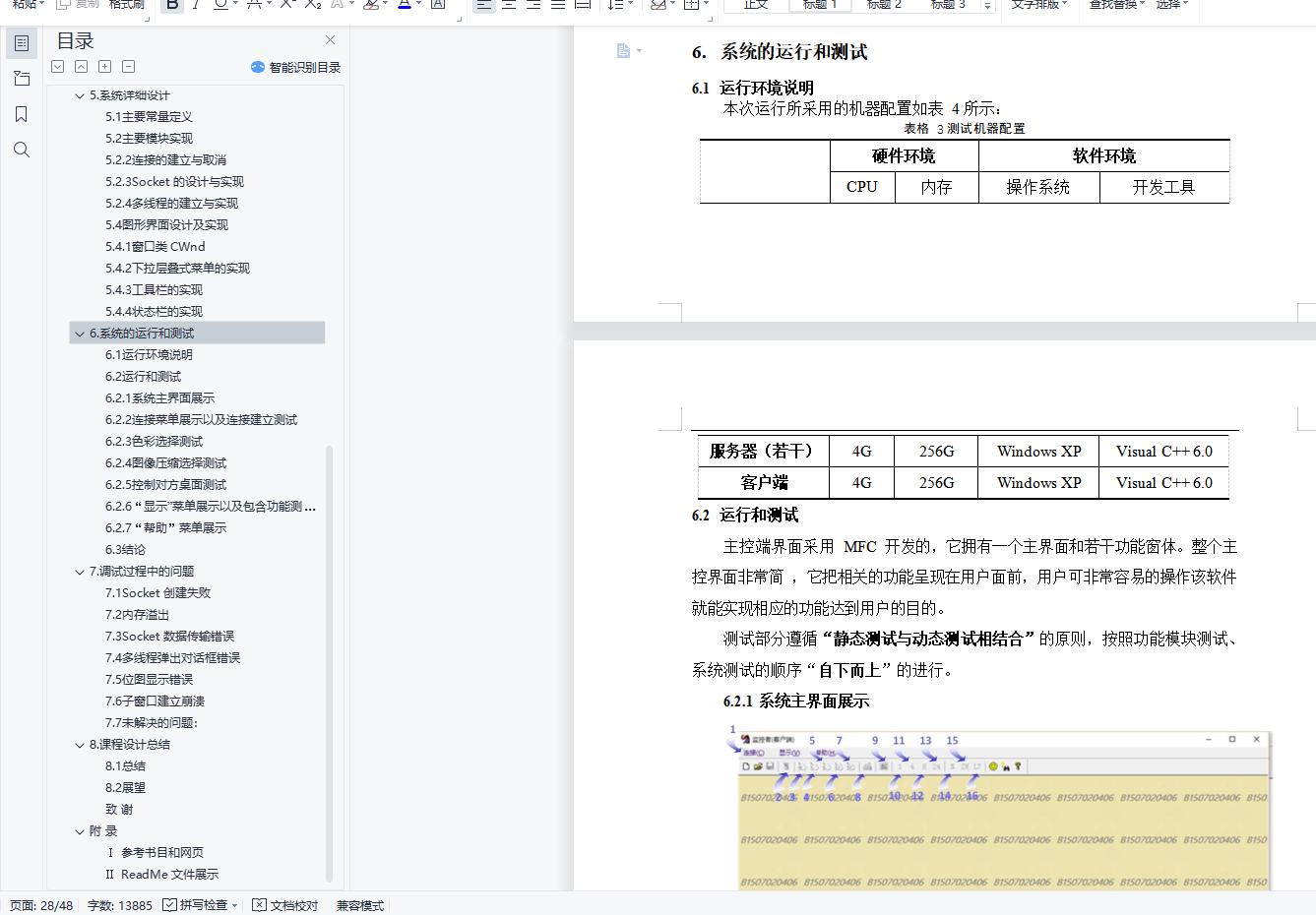This screenshot has width=1316, height=915.
Task: Apply superscript X² formatting
Action: [x=287, y=4]
